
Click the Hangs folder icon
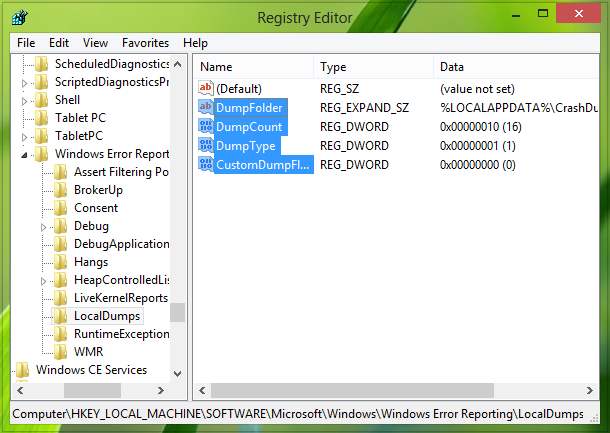click(61, 262)
